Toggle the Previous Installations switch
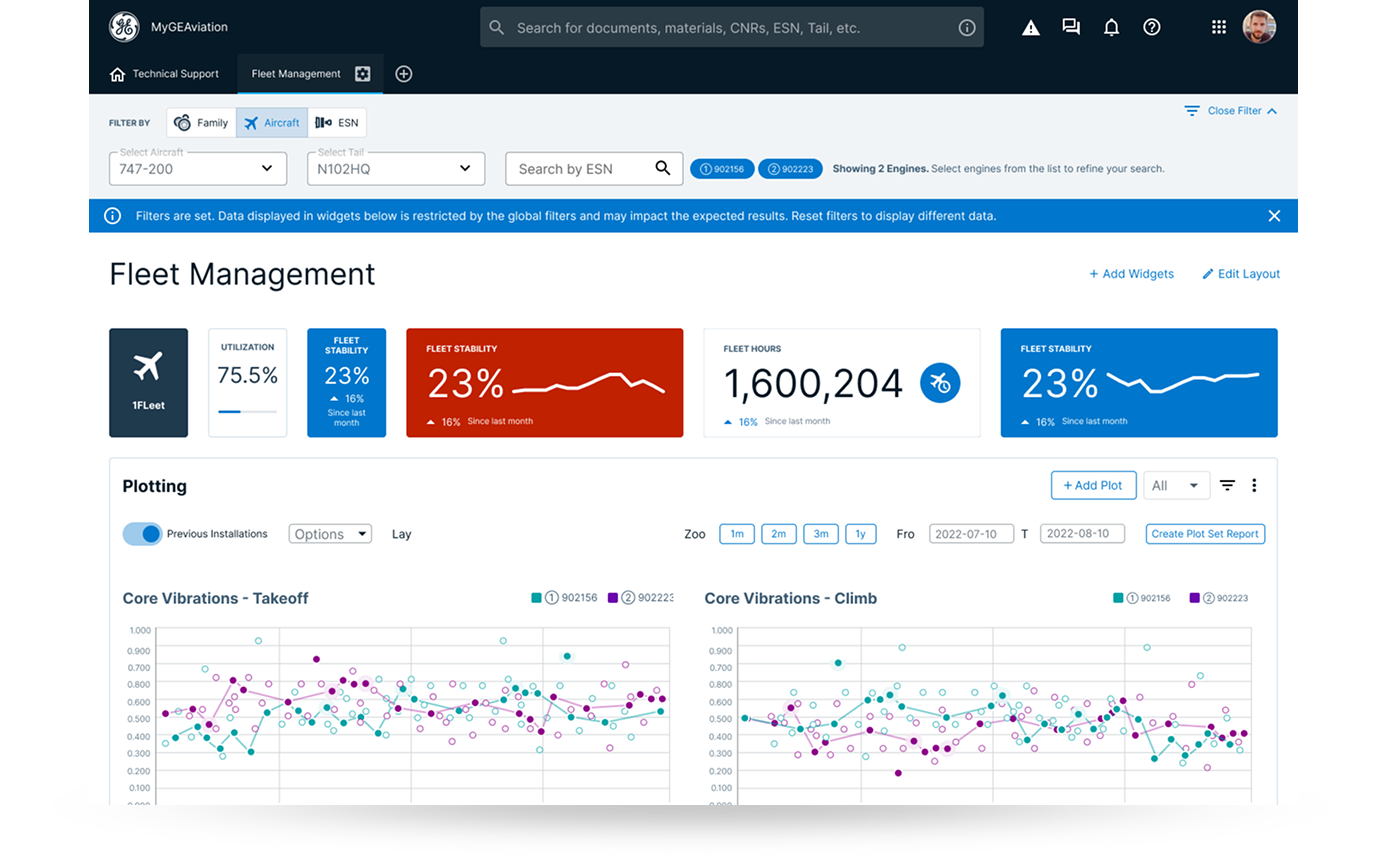This screenshot has width=1382, height=862. coord(142,534)
